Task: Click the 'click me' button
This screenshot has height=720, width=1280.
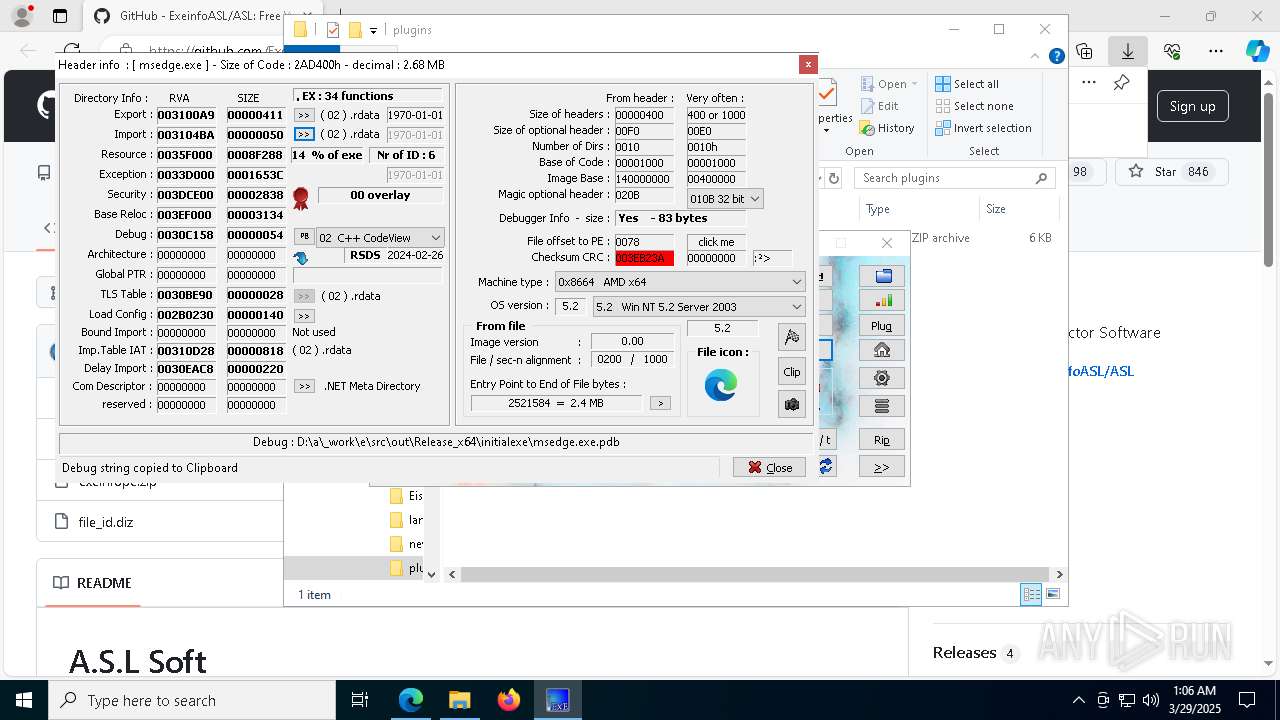Action: [716, 242]
